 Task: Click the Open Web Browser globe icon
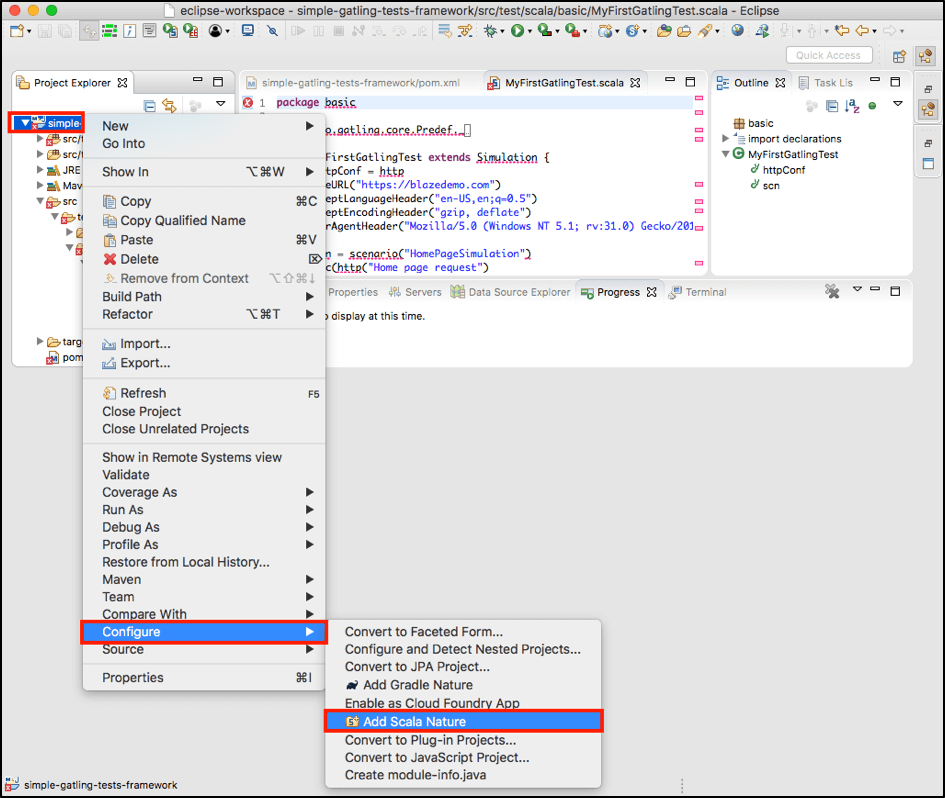tap(737, 31)
